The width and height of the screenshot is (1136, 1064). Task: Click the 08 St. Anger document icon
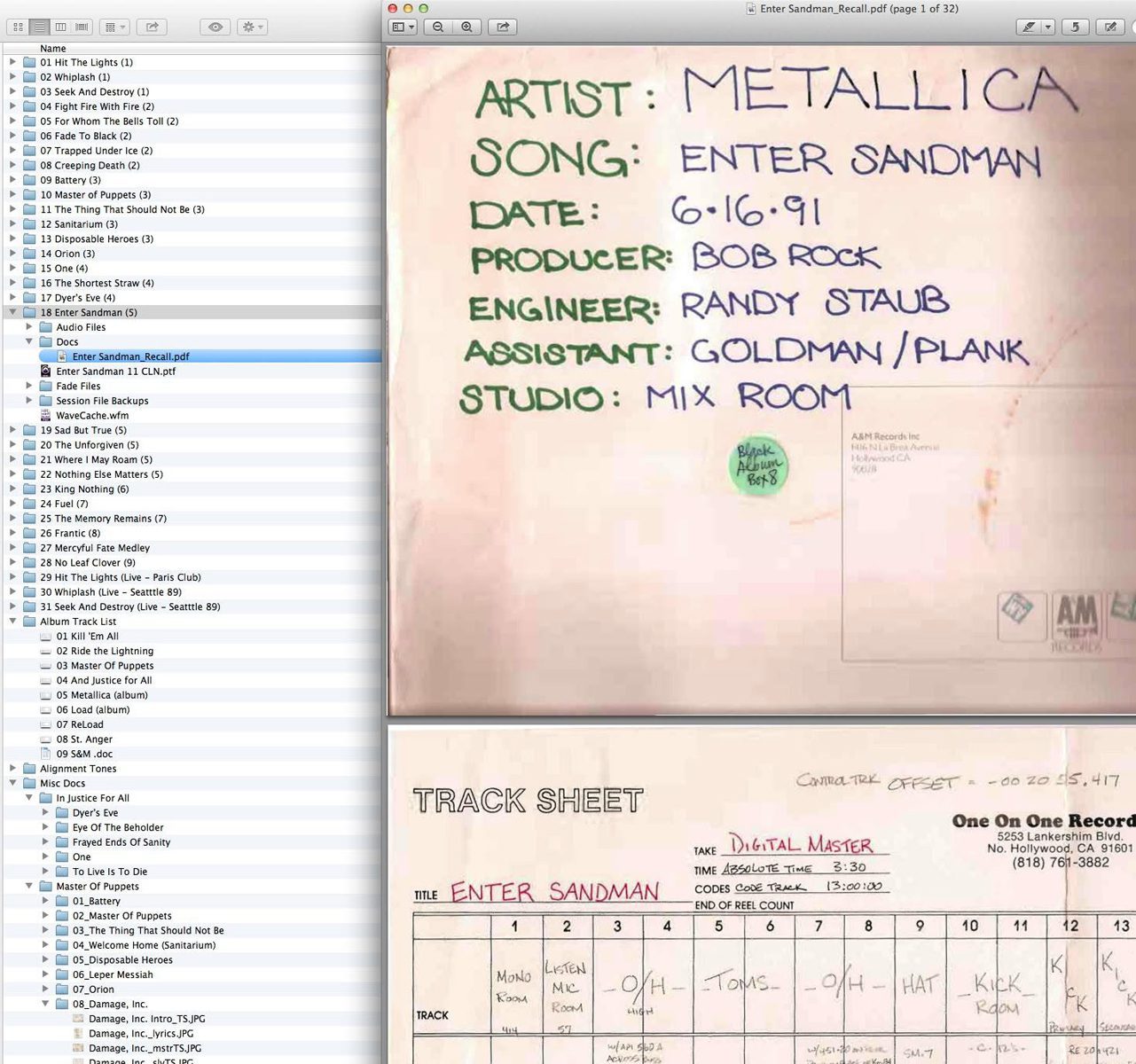(x=46, y=739)
